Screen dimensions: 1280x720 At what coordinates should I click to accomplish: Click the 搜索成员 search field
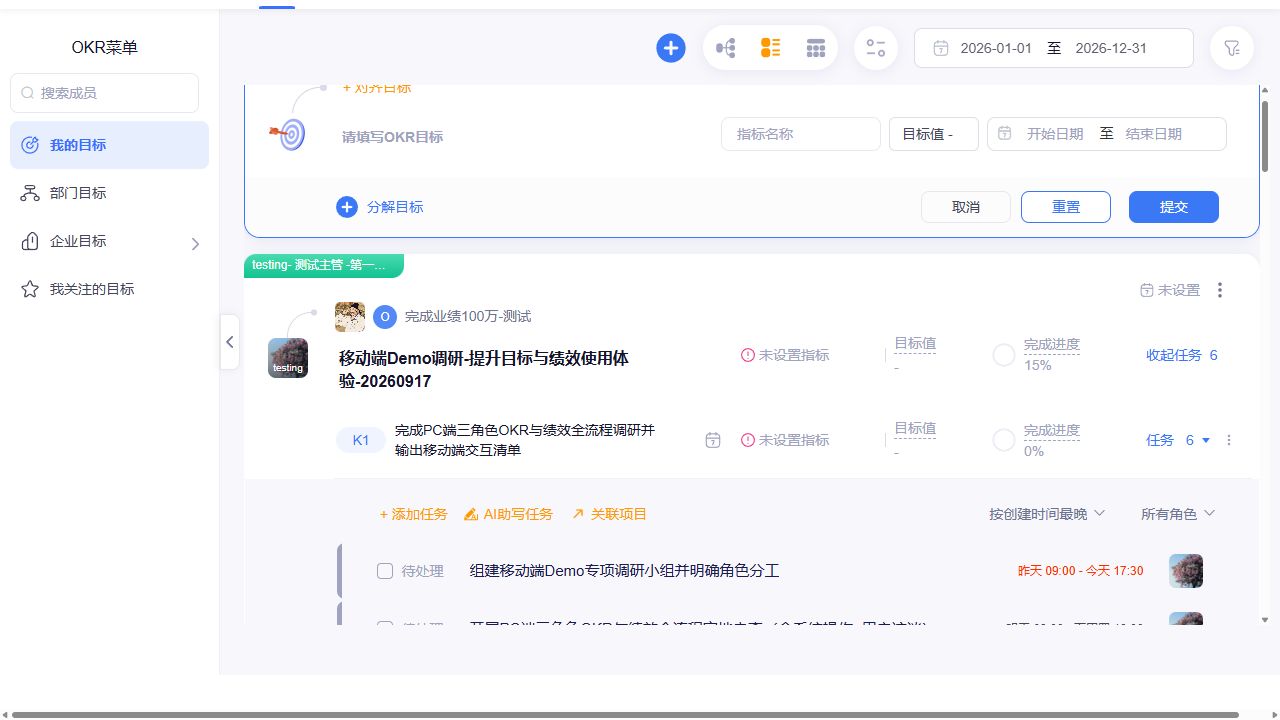(105, 93)
